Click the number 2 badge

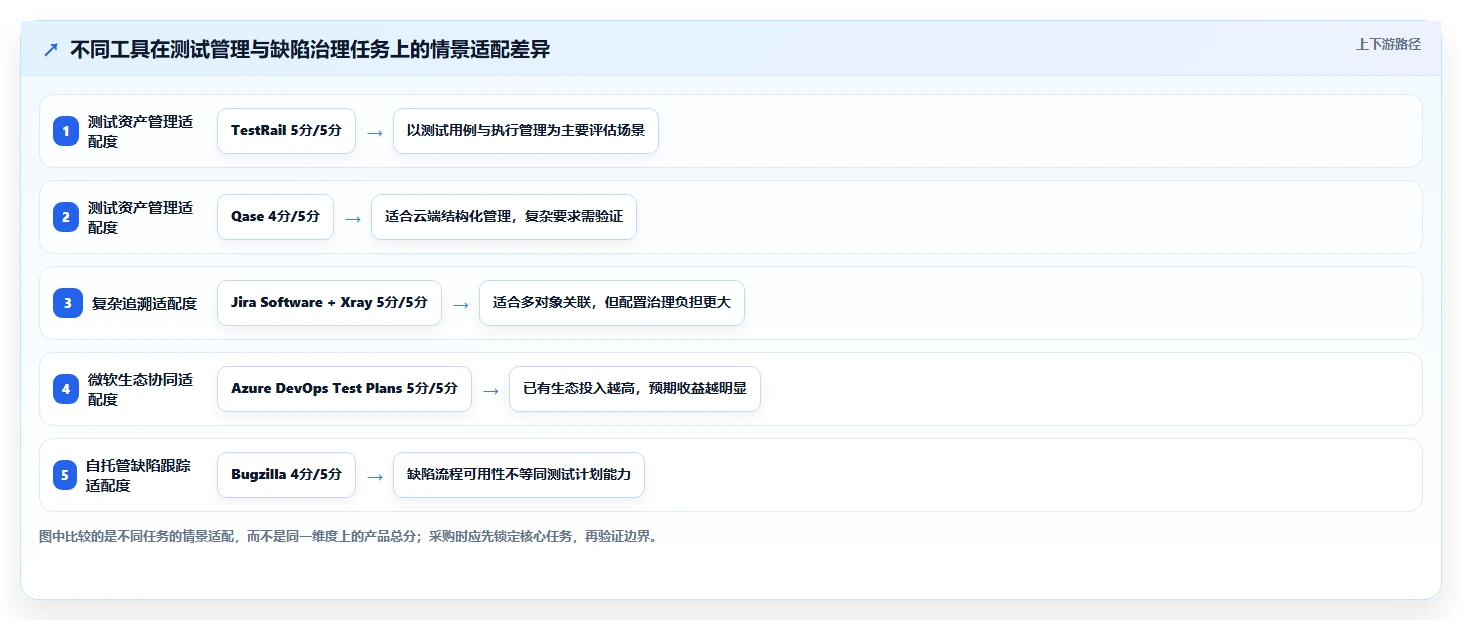pyautogui.click(x=66, y=217)
